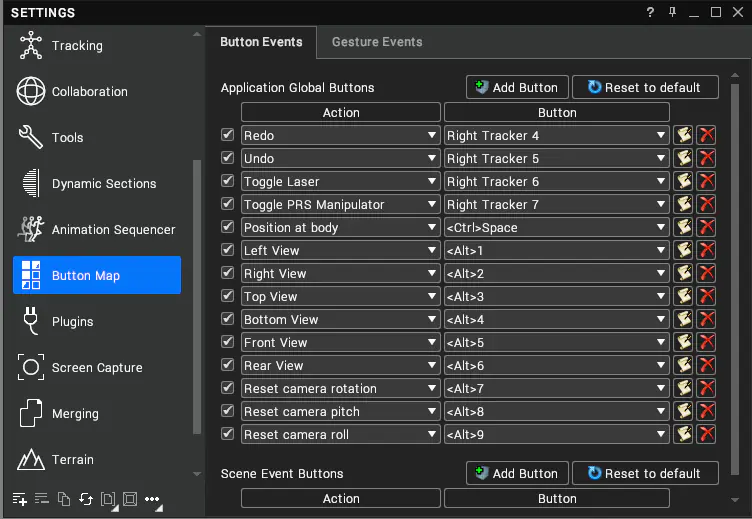Open the <Alt>3 button dropdown

(x=557, y=296)
